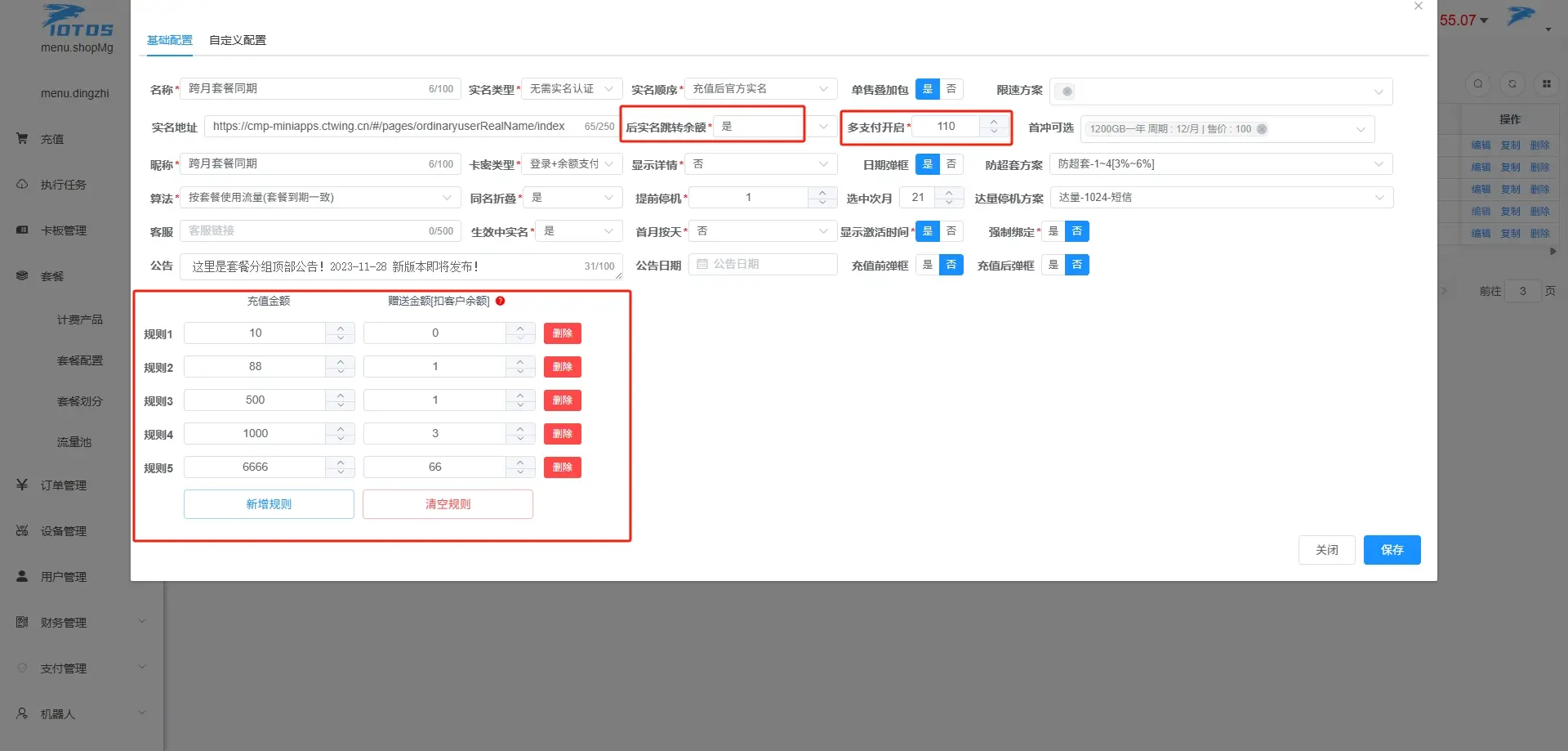Click the 限速方案 color tag
1568x751 pixels.
click(x=1065, y=92)
